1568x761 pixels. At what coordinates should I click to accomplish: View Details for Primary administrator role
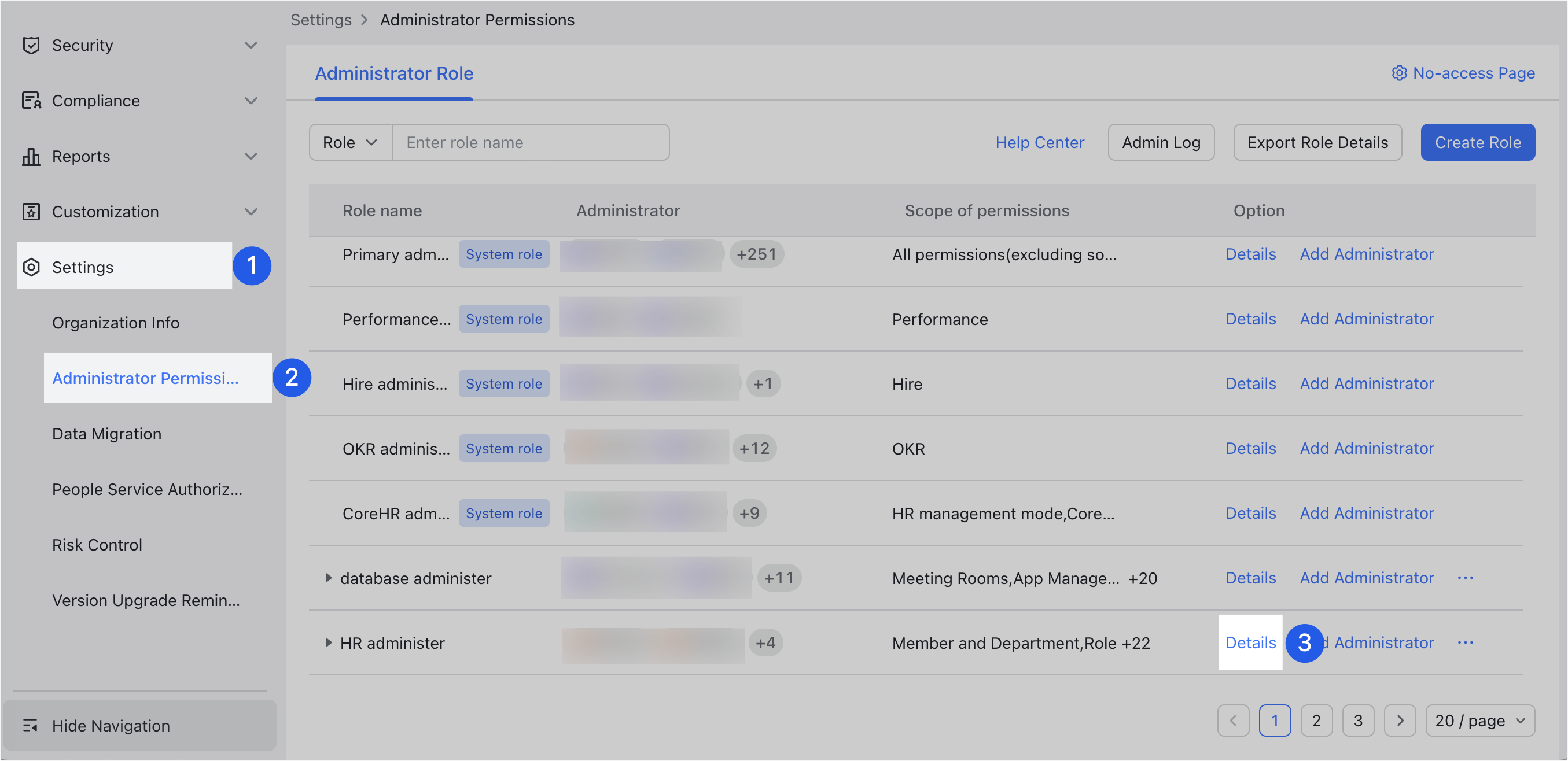[x=1250, y=254]
